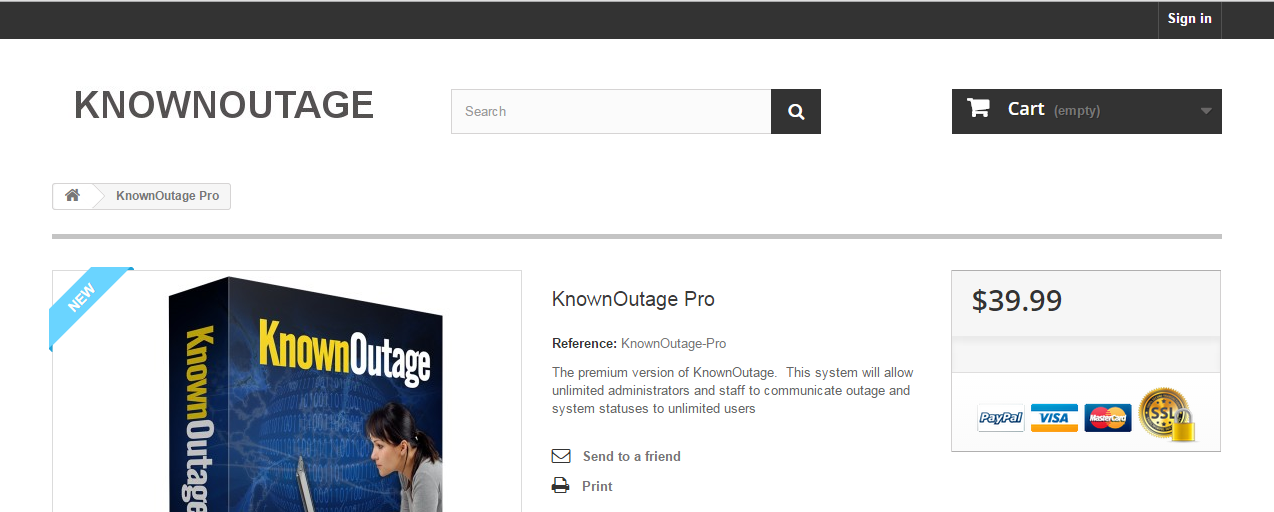
Task: Select the KnownOutage Pro product title
Action: pyautogui.click(x=633, y=299)
